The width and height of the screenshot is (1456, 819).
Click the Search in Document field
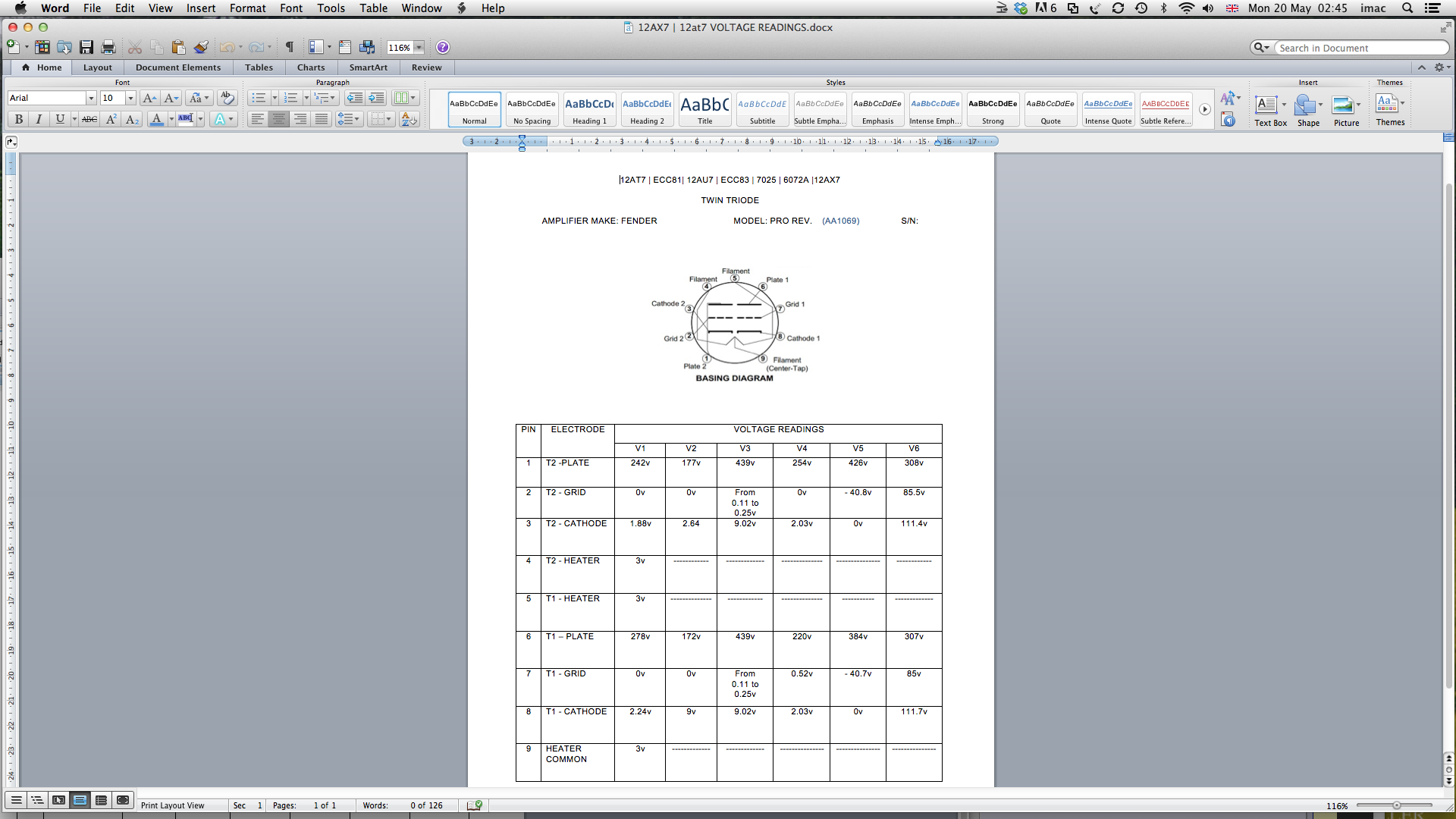click(1361, 48)
